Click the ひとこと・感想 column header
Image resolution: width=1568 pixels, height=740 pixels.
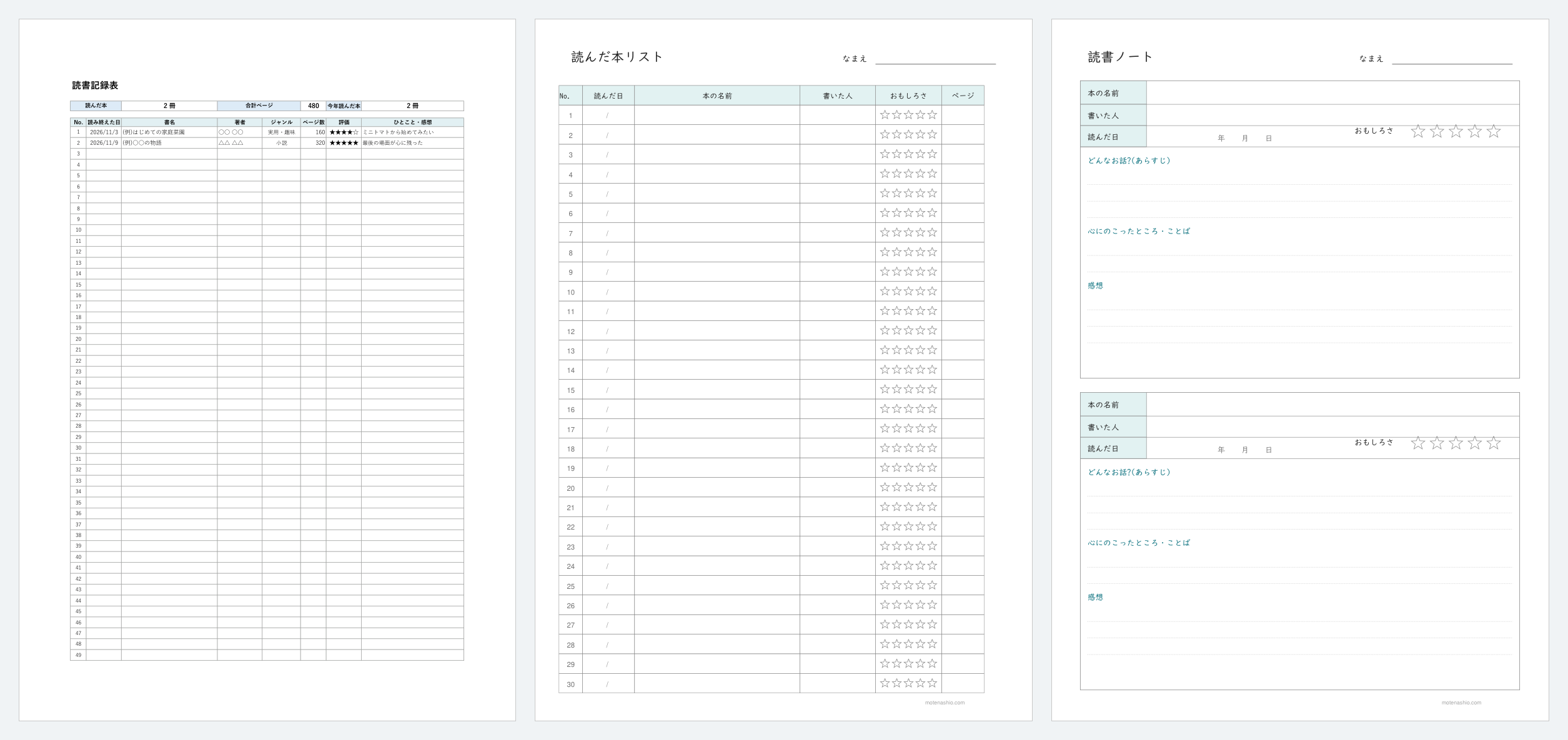(412, 122)
